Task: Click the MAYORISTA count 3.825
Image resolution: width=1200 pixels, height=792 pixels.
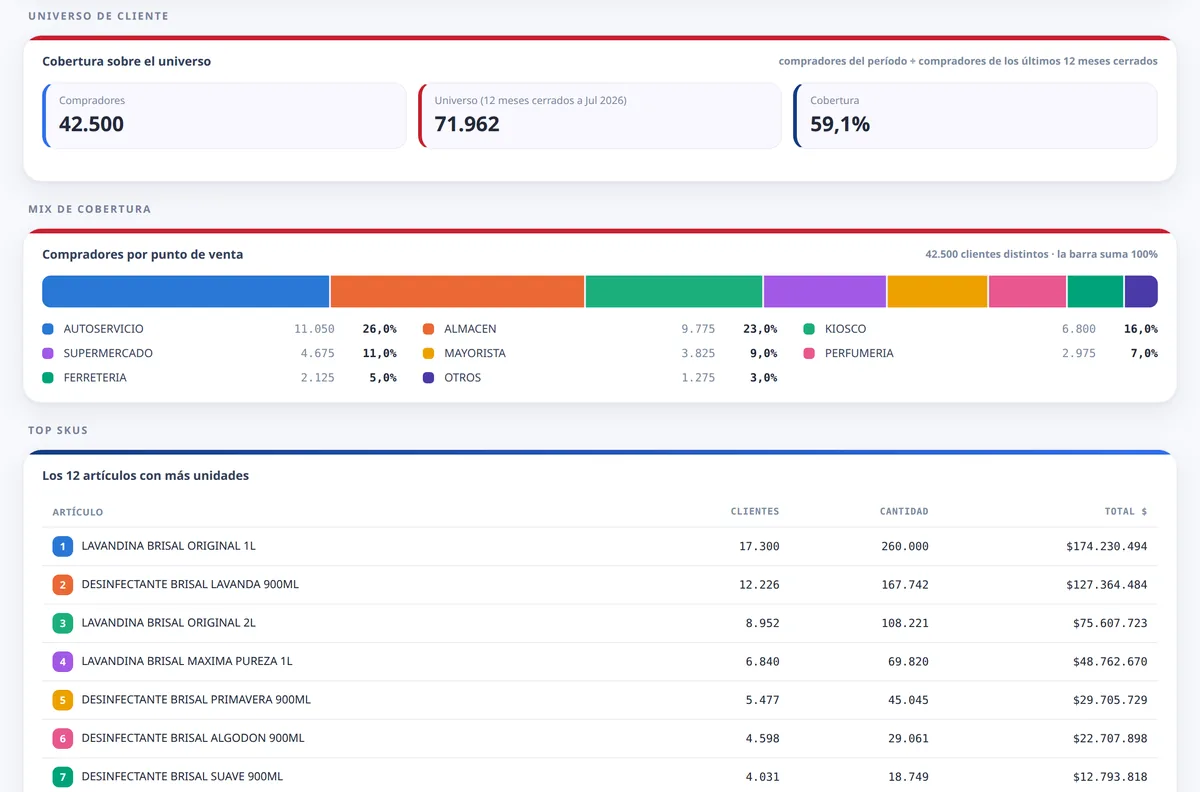Action: 698,353
